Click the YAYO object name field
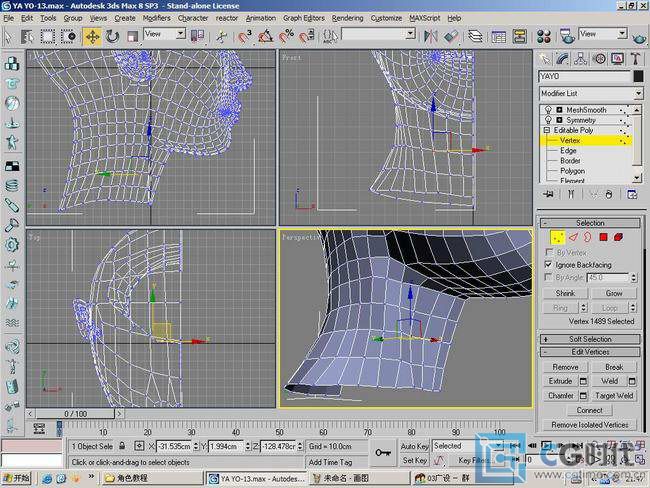This screenshot has width=650, height=488. pyautogui.click(x=585, y=76)
